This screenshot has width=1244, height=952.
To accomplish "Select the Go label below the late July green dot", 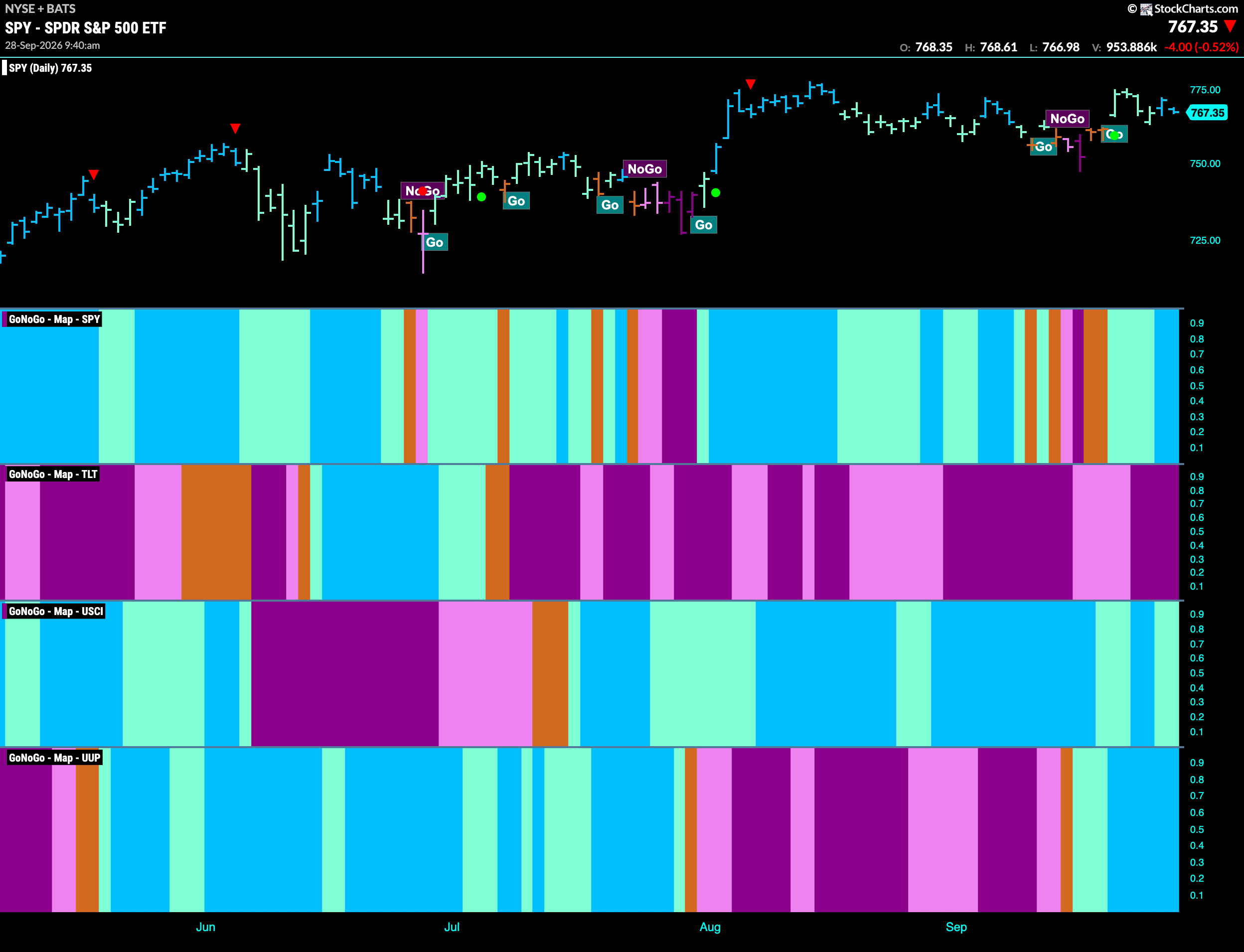I will tap(704, 225).
